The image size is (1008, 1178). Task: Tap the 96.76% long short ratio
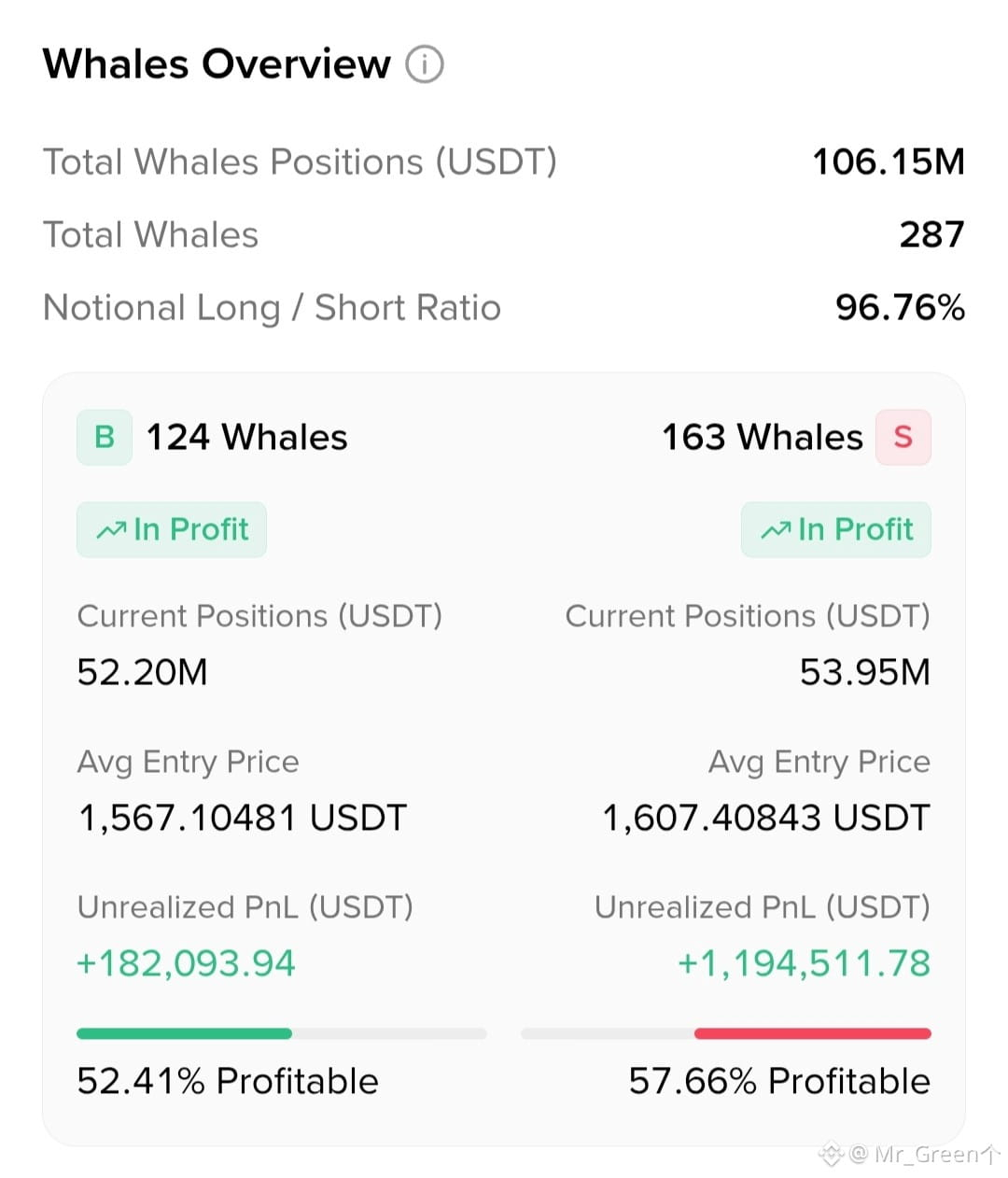tap(900, 307)
